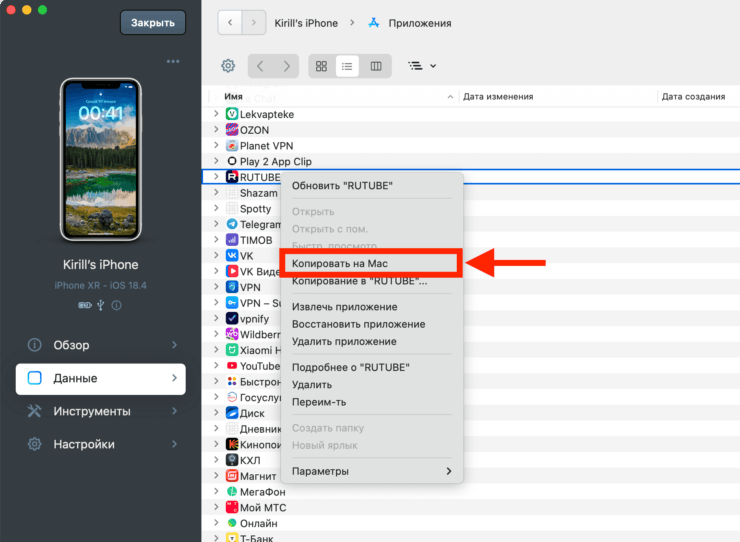This screenshot has height=542, width=740.
Task: Open the device info icon
Action: coord(115,305)
